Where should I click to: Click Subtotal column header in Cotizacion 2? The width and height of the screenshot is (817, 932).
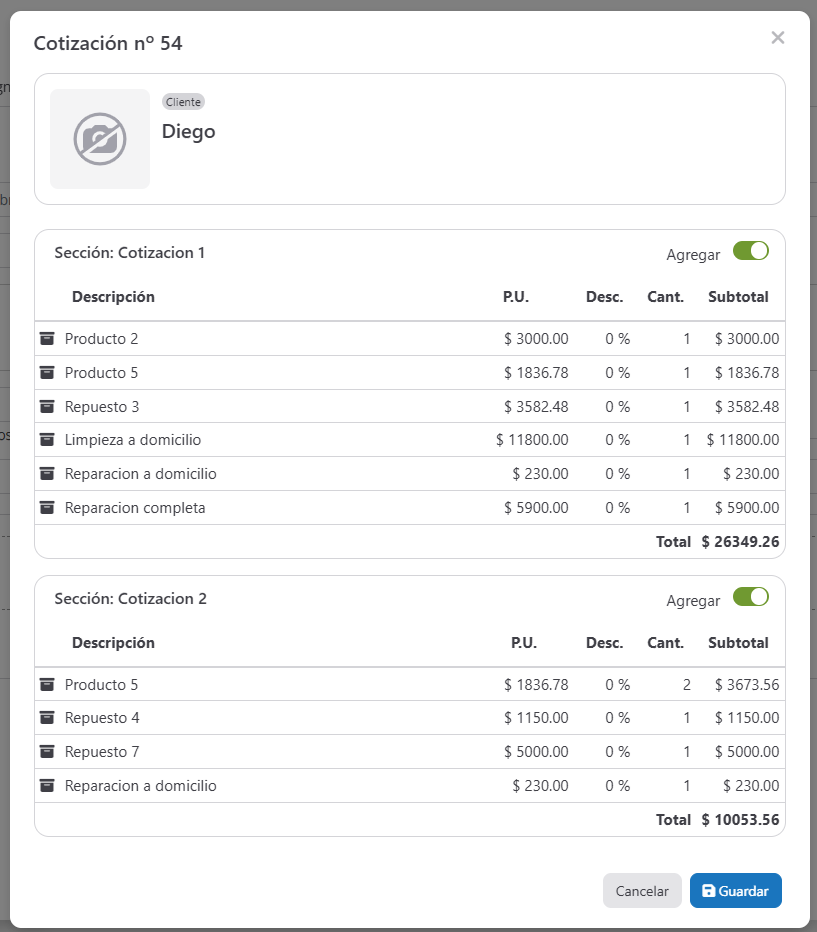coord(738,643)
